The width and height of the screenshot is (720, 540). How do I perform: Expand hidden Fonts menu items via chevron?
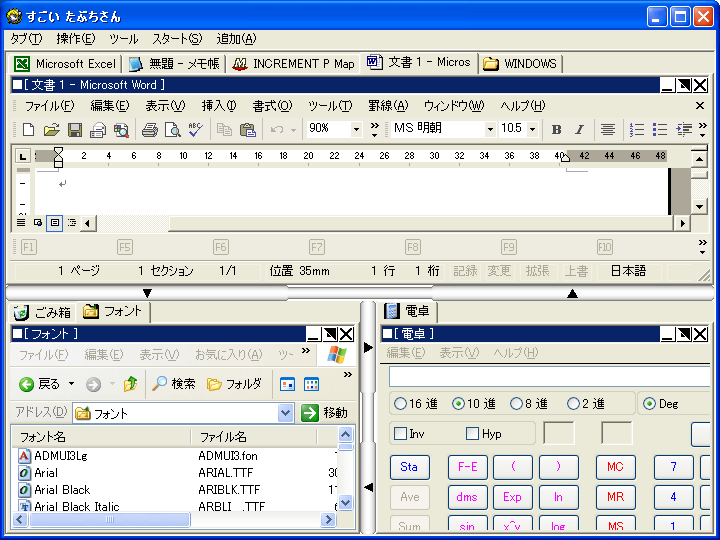coord(306,351)
